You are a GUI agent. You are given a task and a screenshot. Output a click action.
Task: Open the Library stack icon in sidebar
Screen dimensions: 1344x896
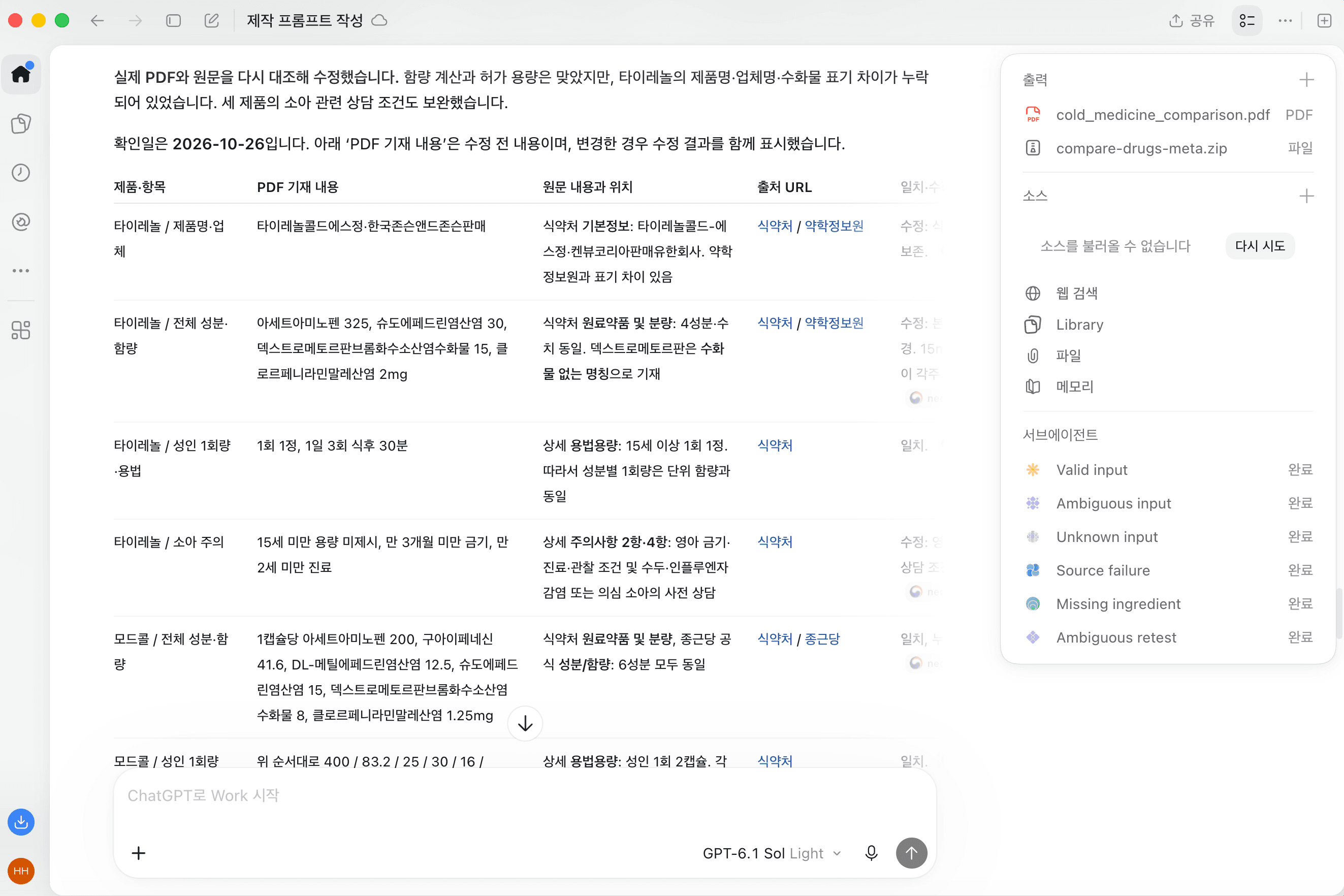21,123
